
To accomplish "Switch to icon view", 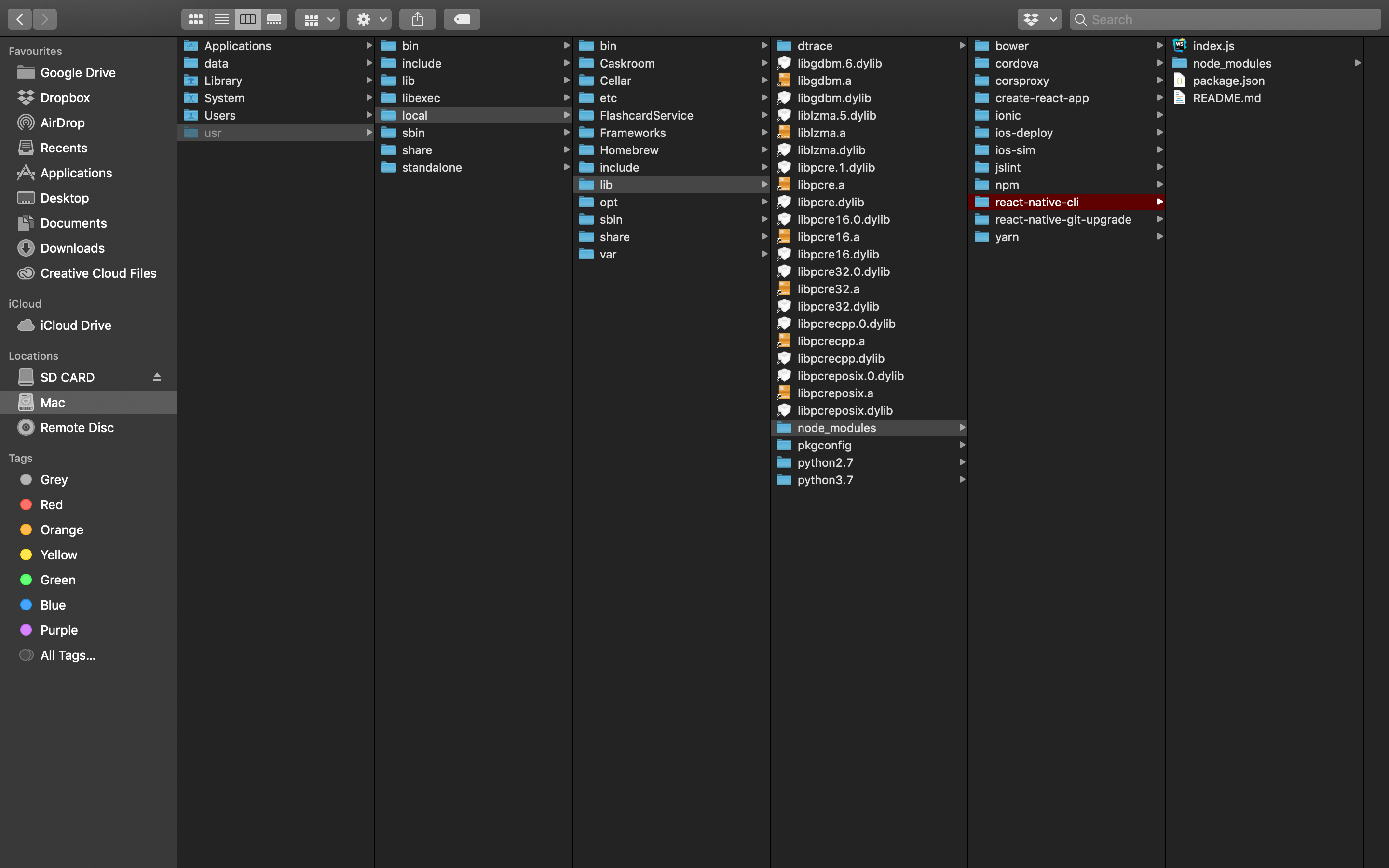I will tap(194, 19).
